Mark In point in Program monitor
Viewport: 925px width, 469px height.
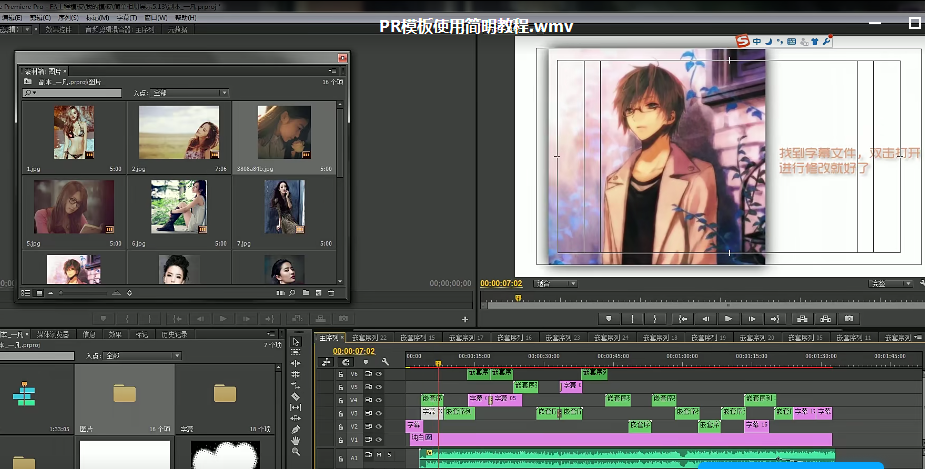tap(632, 319)
